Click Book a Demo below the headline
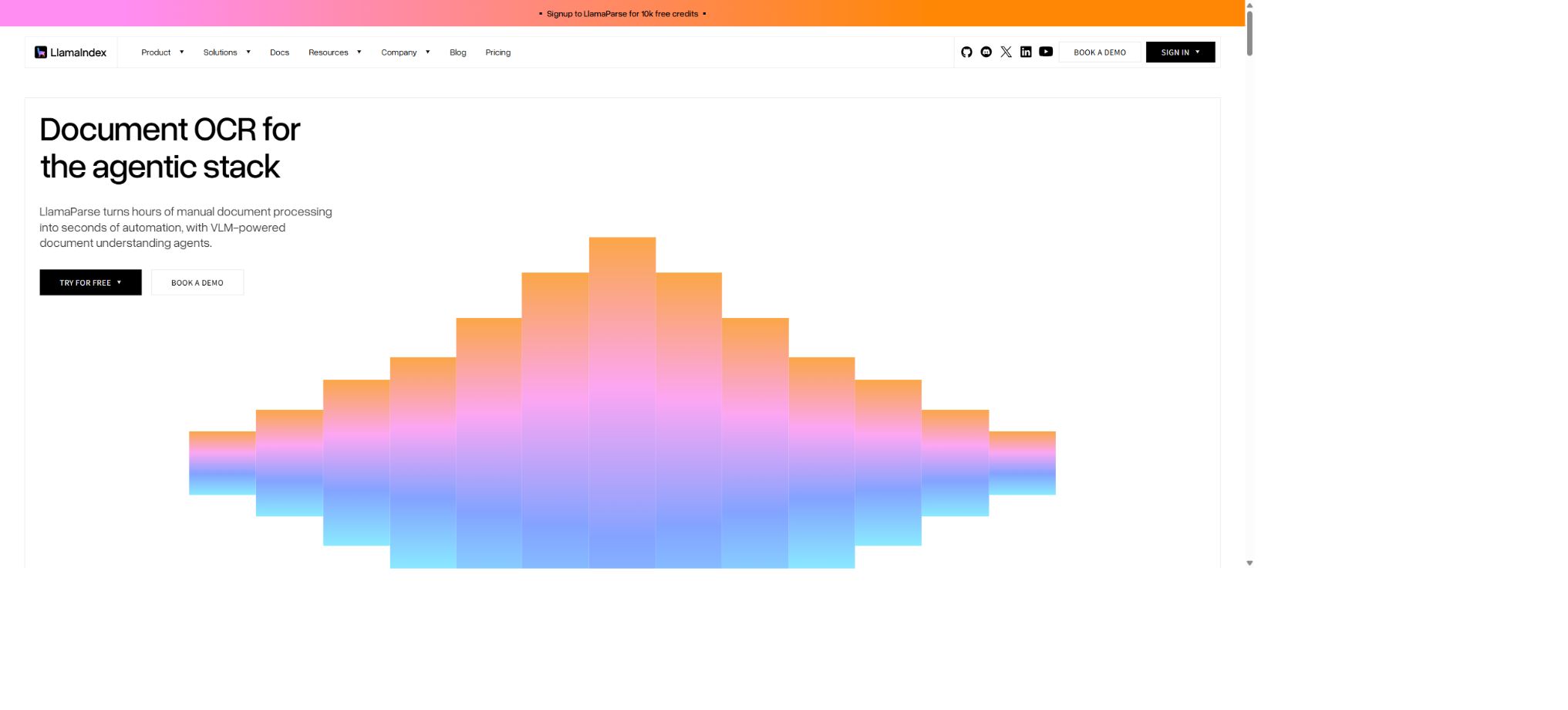Screen dimensions: 1568x710 (197, 282)
